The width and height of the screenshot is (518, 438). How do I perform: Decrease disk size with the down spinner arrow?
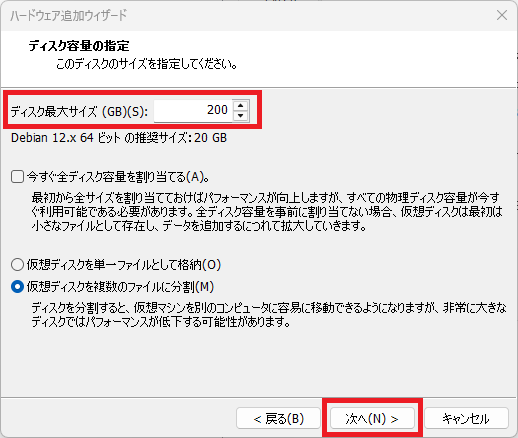[241, 116]
